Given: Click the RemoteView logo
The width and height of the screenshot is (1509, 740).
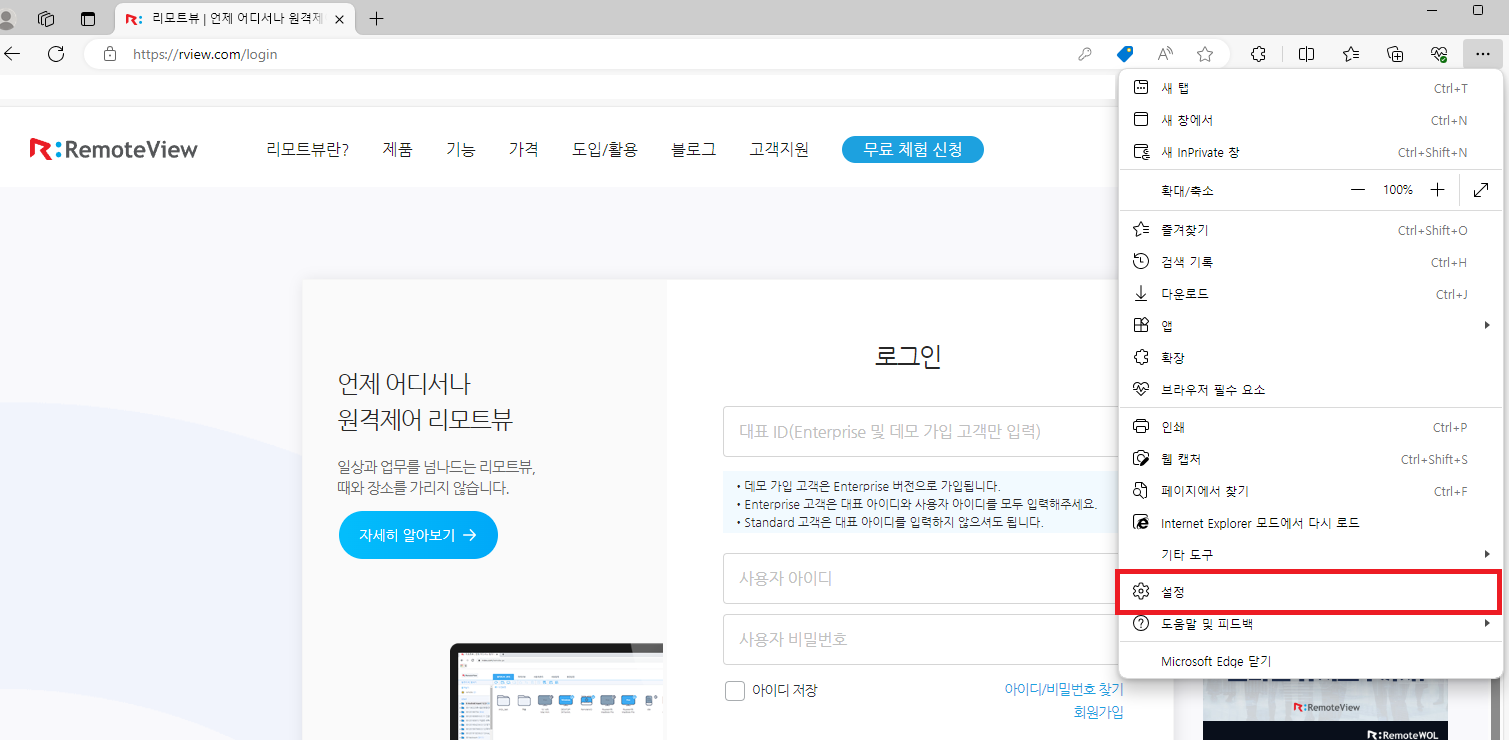Looking at the screenshot, I should click(114, 150).
